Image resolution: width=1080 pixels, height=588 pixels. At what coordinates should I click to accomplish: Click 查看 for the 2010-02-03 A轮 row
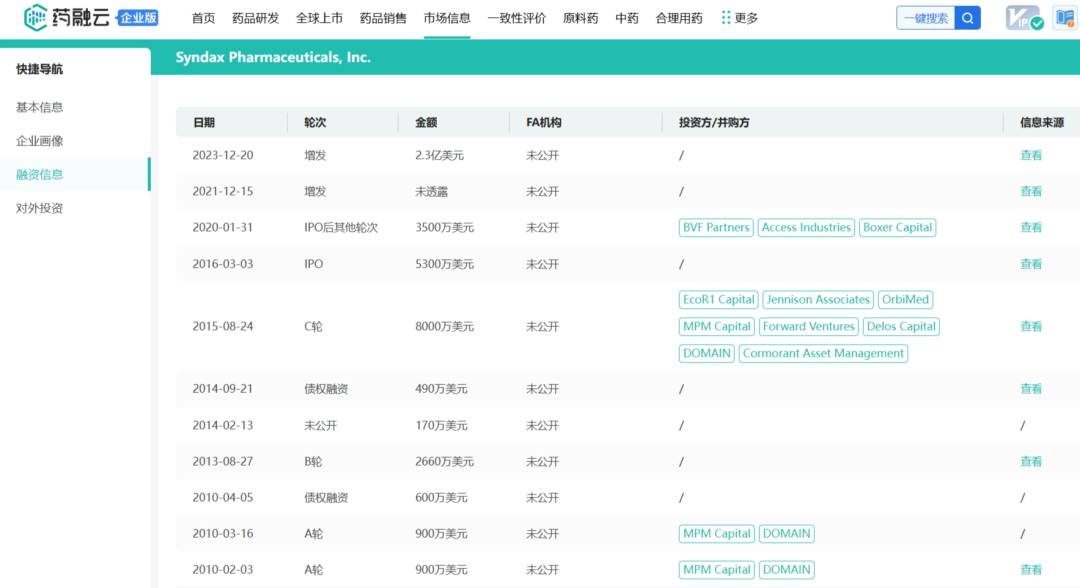[x=1031, y=569]
